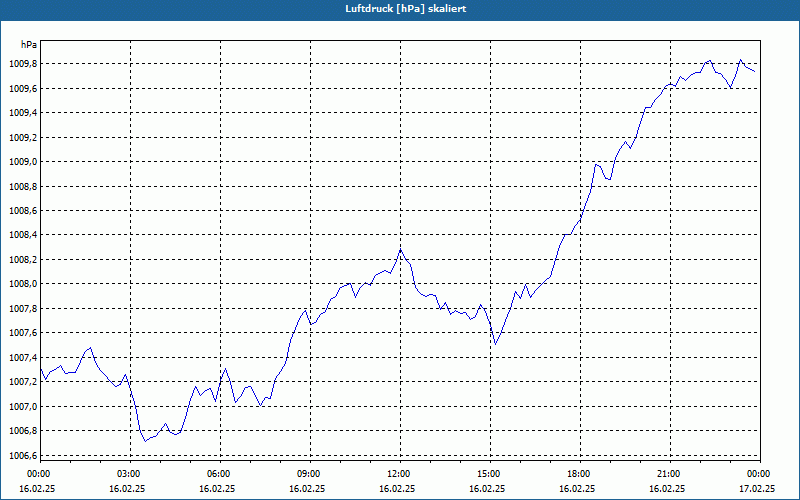Click the y-axis label "1008,6"

[x=23, y=211]
